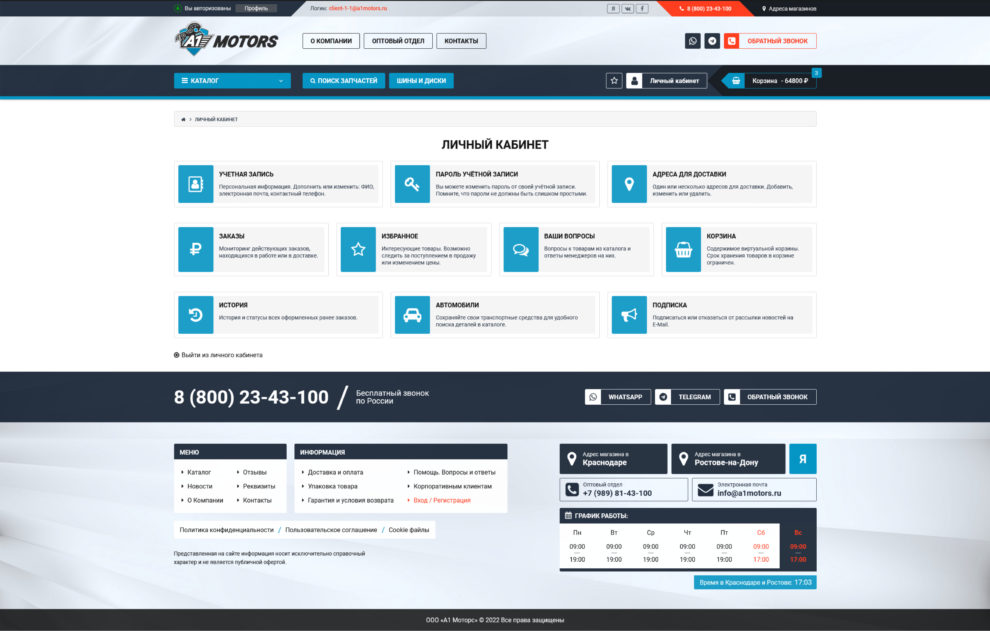Click the WhatsApp icon in header

693,41
